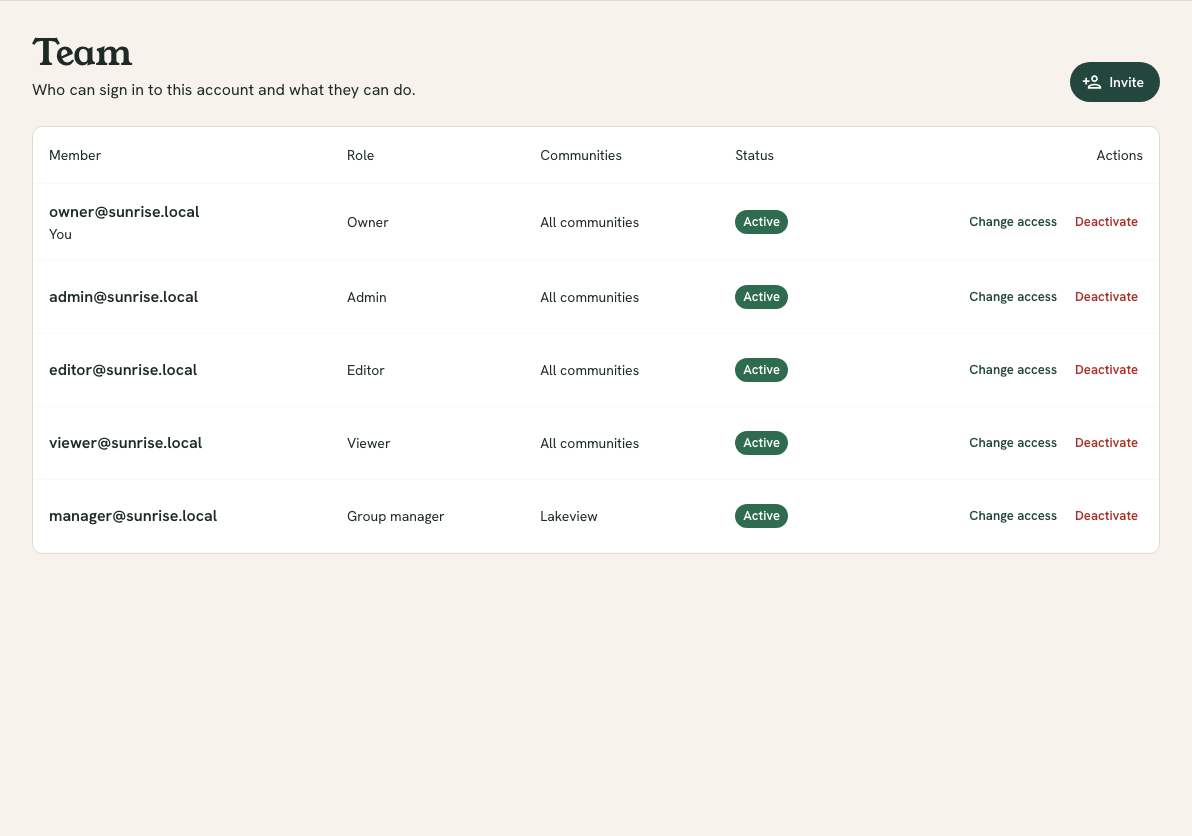The width and height of the screenshot is (1192, 836).
Task: Deactivate viewer@sunrise.local
Action: (x=1106, y=443)
